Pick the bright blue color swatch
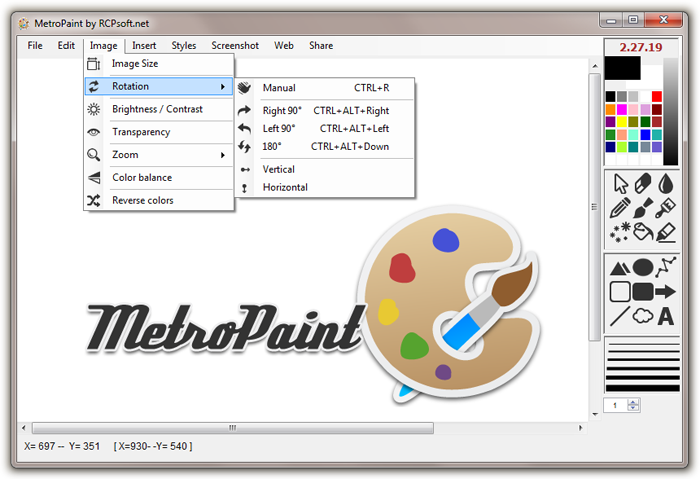 point(645,134)
